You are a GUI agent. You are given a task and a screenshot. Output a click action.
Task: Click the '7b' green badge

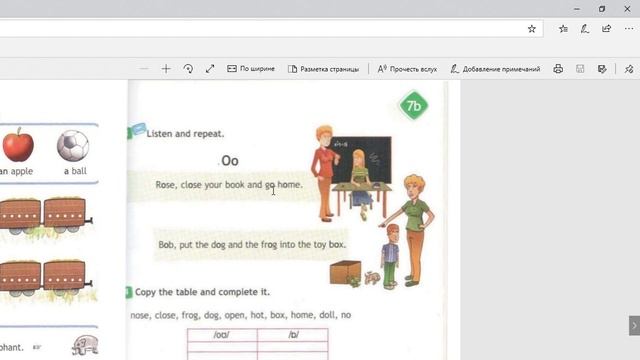point(413,106)
